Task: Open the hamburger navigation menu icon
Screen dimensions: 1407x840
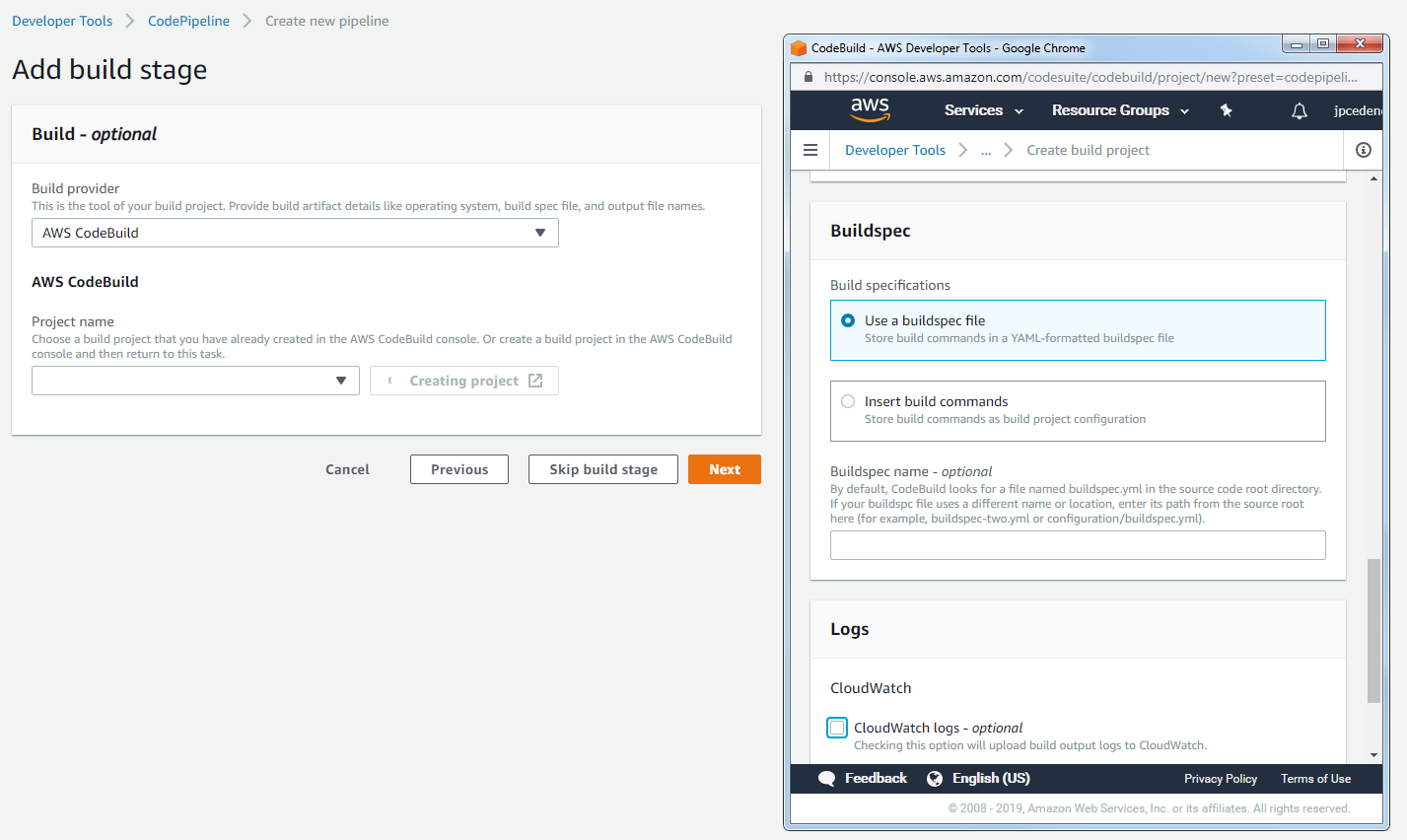Action: (x=810, y=150)
